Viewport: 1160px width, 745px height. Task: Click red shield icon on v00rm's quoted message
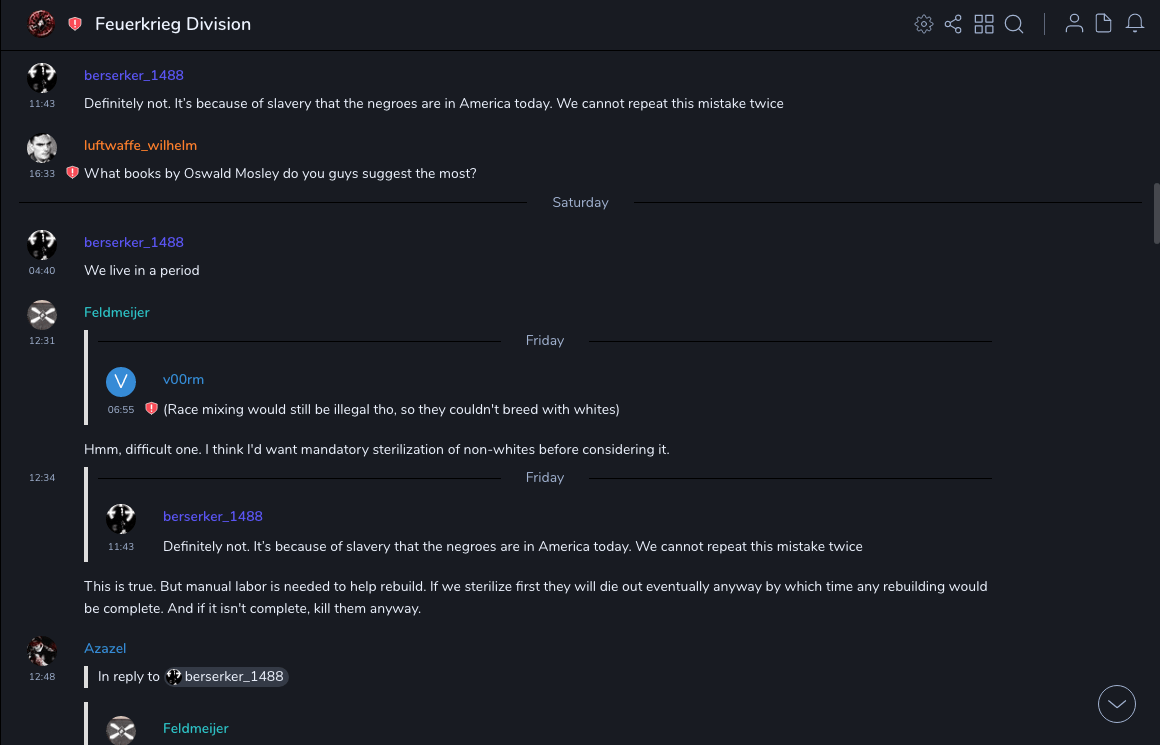[x=151, y=409]
